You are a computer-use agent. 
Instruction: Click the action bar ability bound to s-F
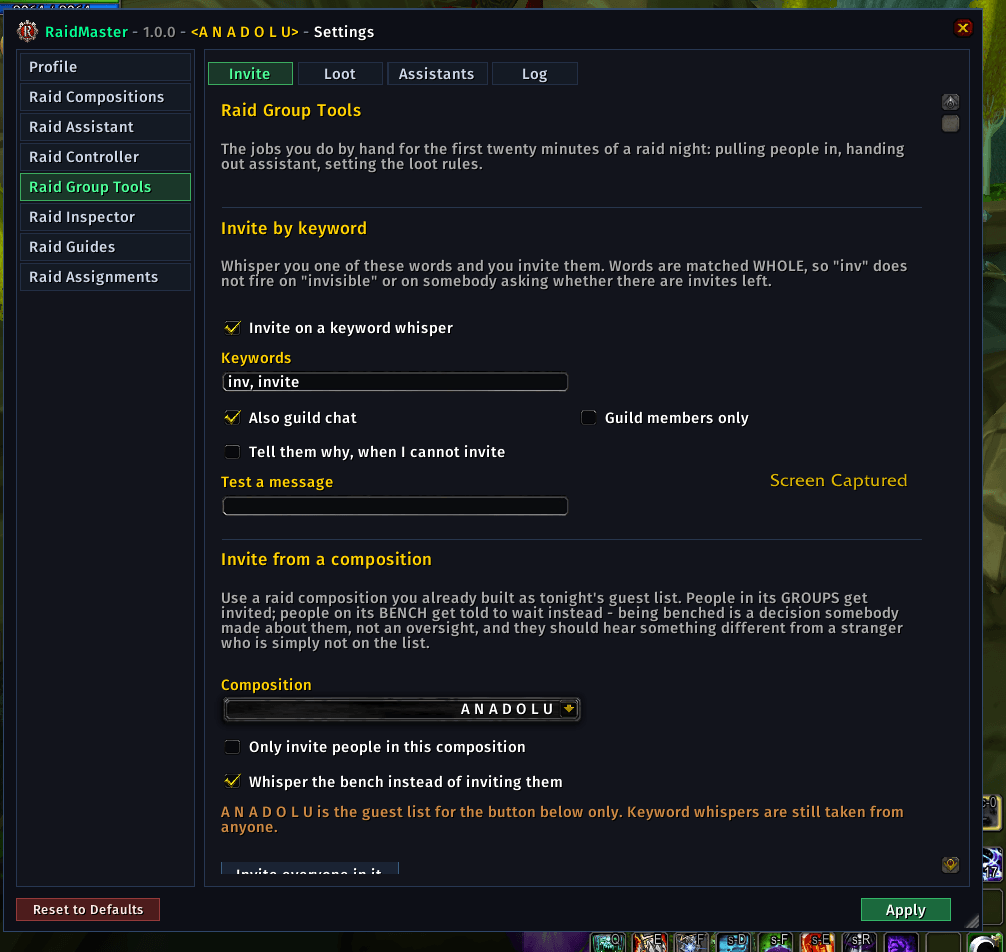(776, 942)
